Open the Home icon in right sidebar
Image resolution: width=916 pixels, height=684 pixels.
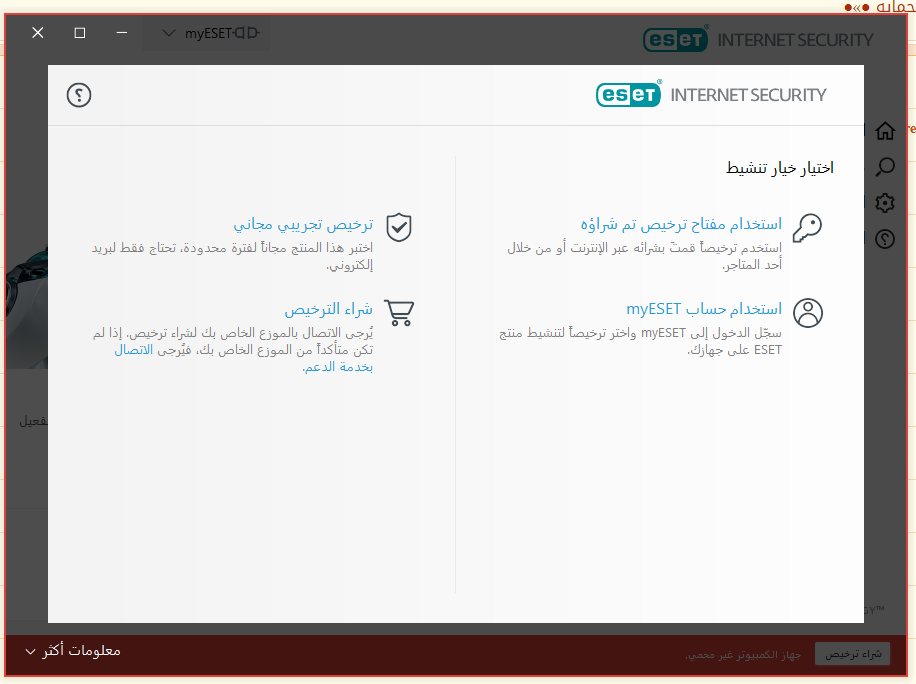(885, 130)
